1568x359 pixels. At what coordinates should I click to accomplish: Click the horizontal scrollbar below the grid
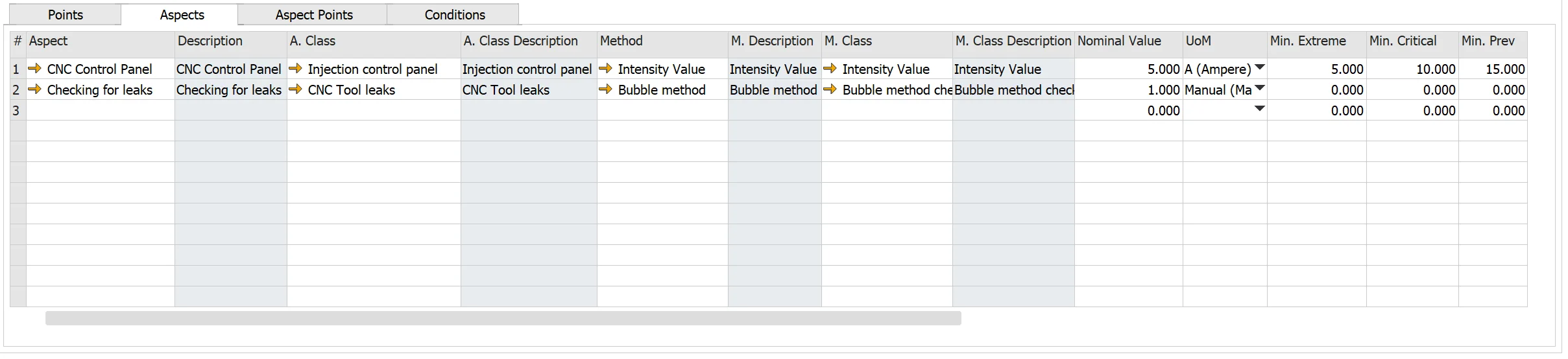click(503, 318)
